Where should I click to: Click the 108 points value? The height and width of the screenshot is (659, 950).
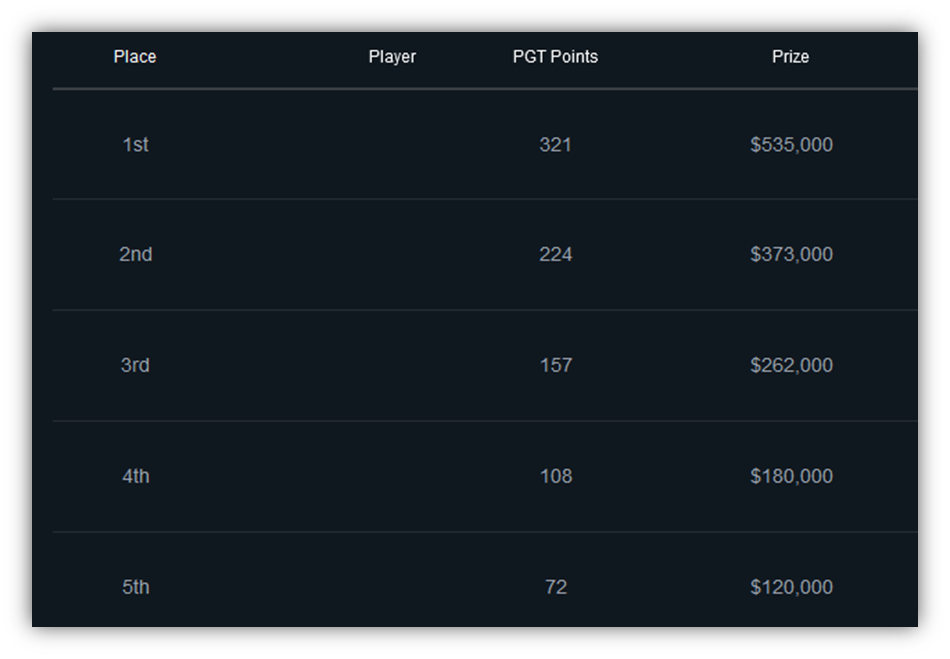(x=555, y=476)
